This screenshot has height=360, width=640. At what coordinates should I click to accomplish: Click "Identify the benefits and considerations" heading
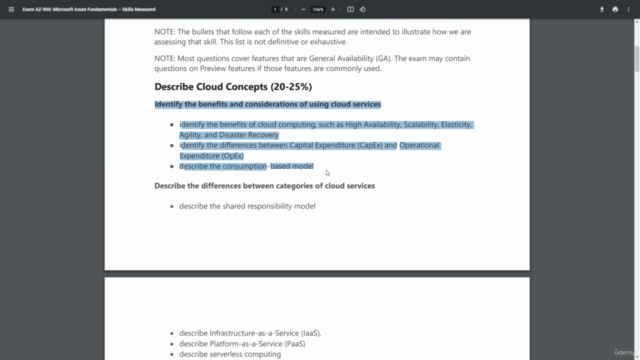coord(267,104)
